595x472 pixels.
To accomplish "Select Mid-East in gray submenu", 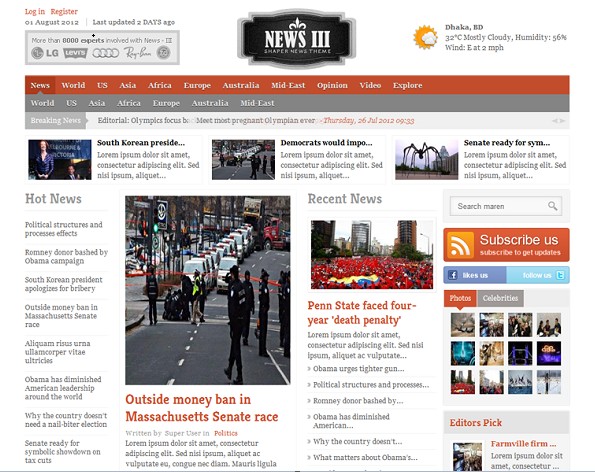I will pos(257,103).
